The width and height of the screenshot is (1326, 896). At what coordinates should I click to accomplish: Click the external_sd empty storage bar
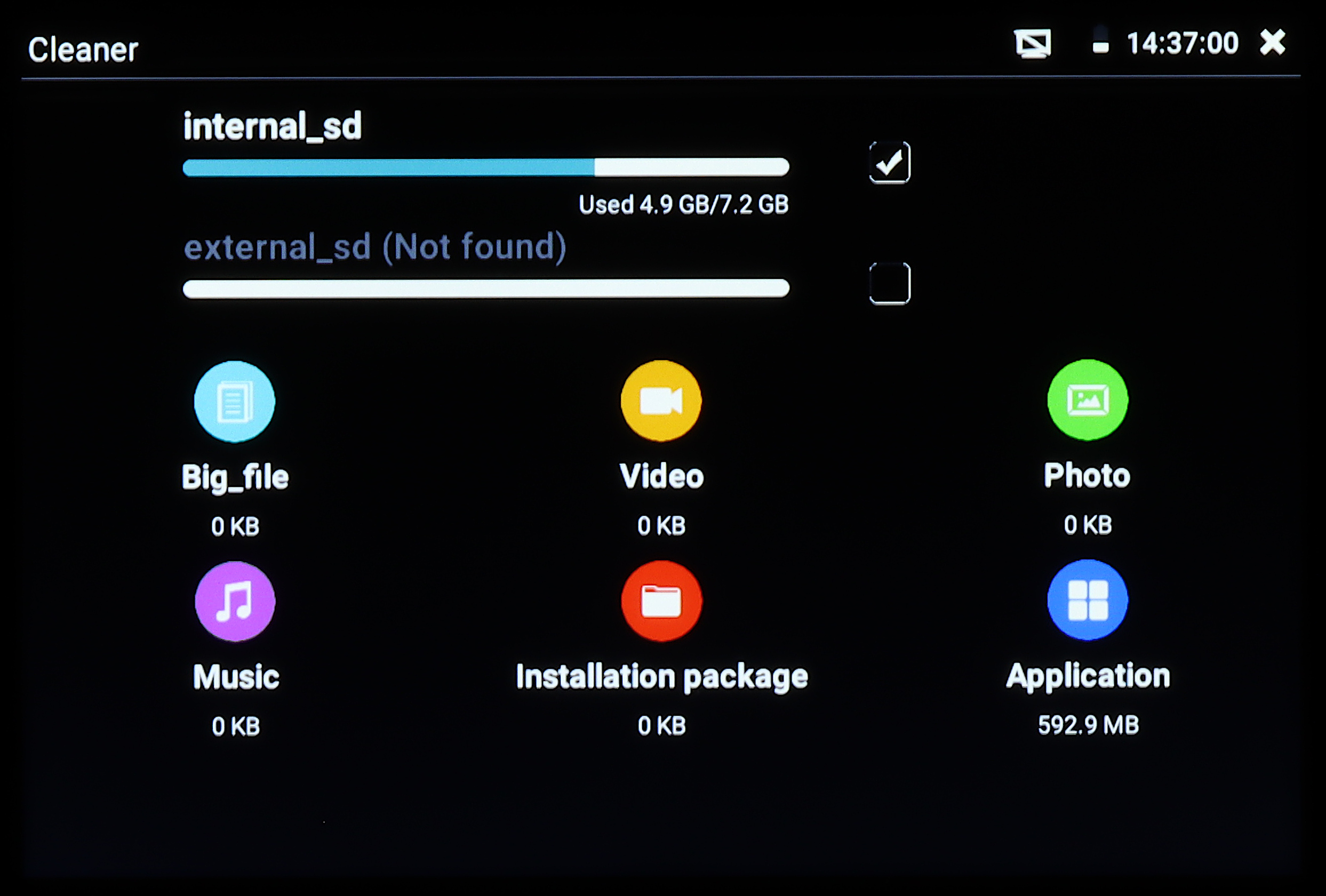pos(485,288)
